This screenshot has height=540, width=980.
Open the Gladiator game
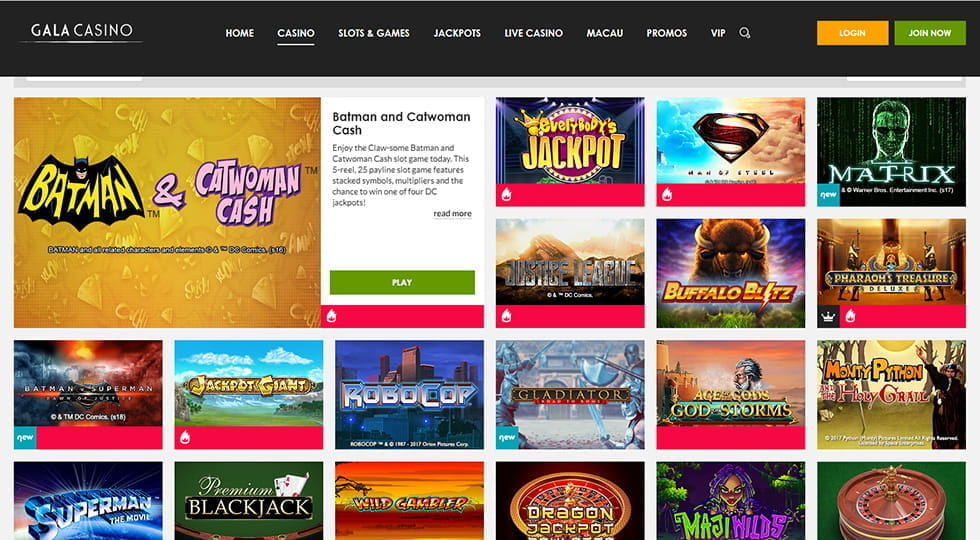(570, 394)
